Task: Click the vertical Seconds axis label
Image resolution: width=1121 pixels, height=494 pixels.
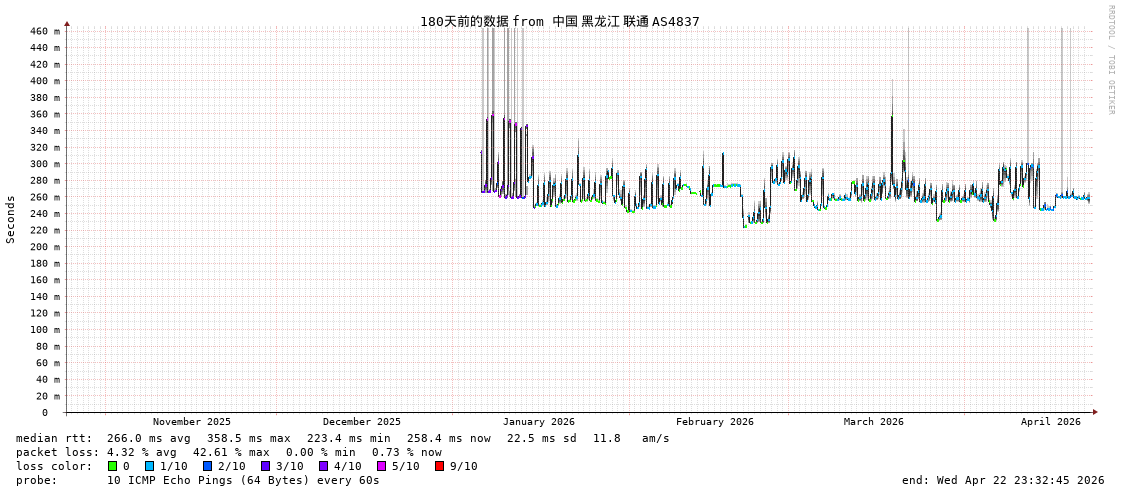Action: (11, 219)
